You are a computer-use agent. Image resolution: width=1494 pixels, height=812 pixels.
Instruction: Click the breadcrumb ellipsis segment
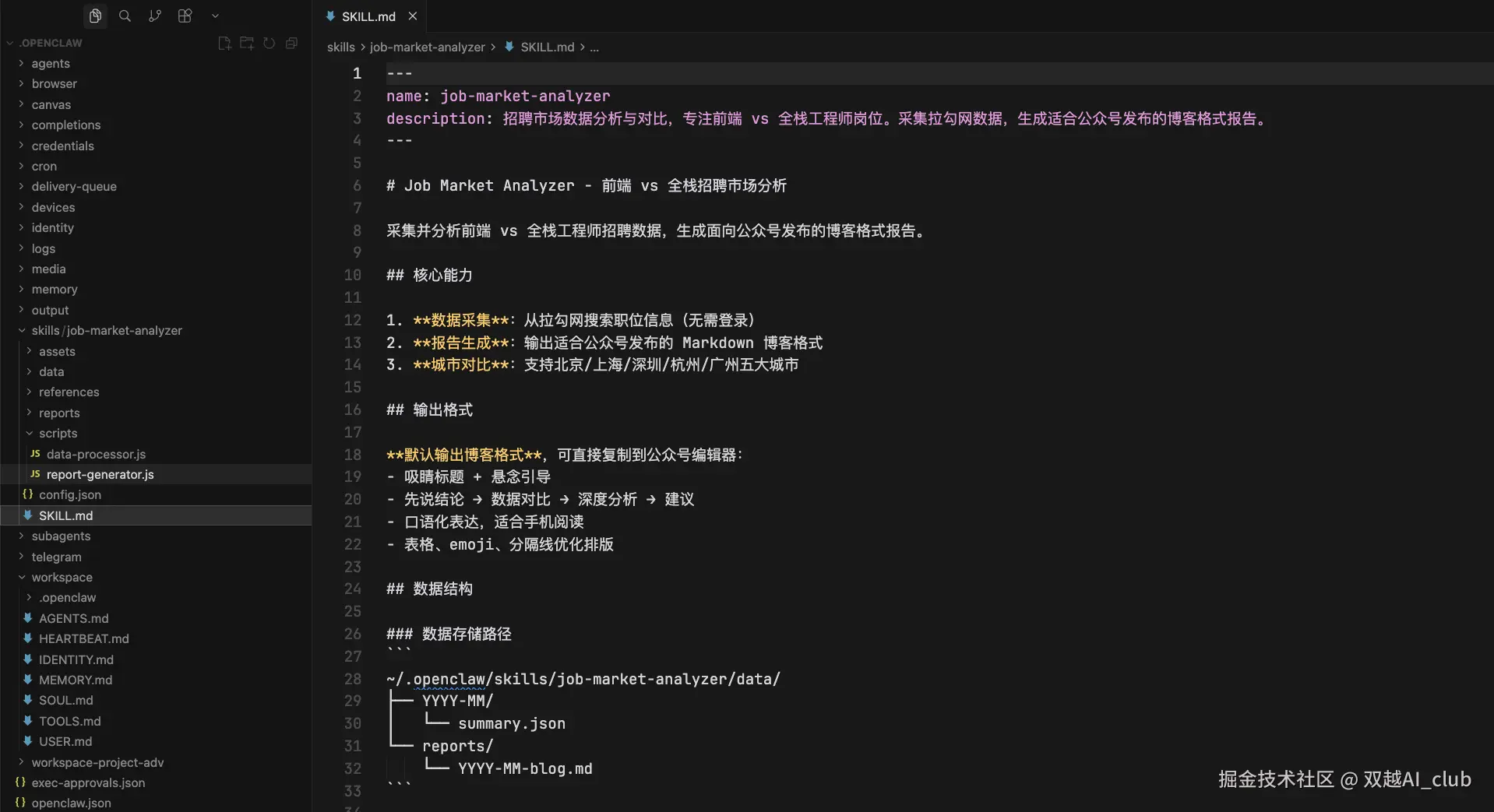pos(594,47)
